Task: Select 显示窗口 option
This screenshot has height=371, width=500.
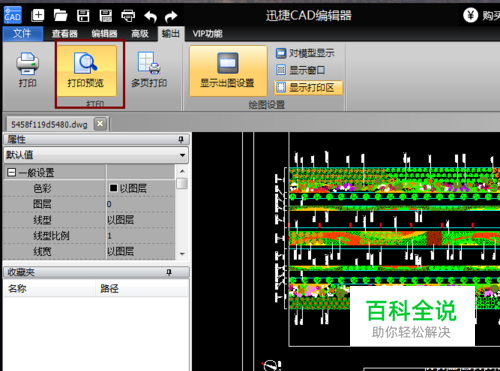Action: (300, 70)
